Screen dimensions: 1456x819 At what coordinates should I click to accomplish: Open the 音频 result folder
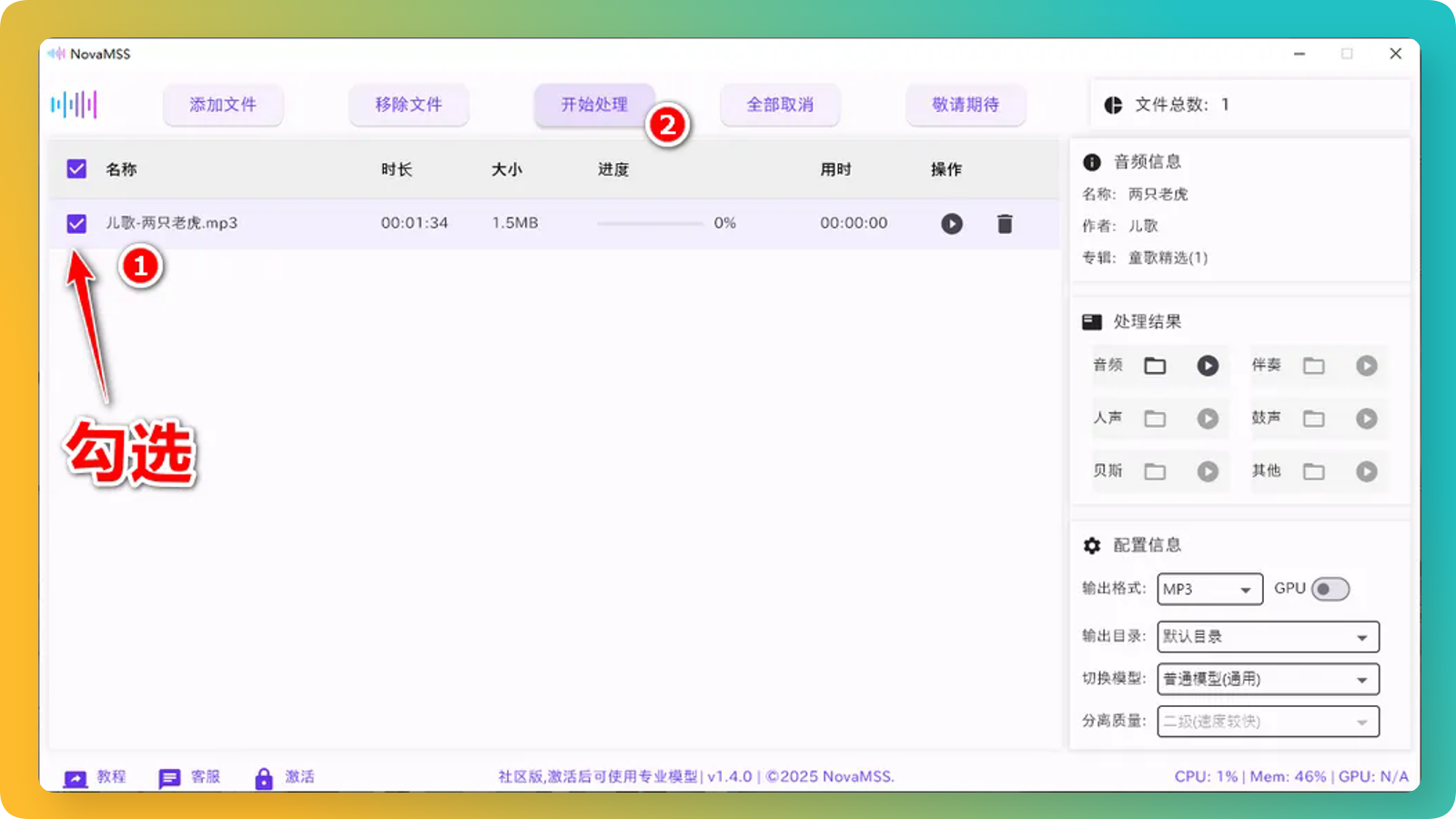click(x=1155, y=366)
